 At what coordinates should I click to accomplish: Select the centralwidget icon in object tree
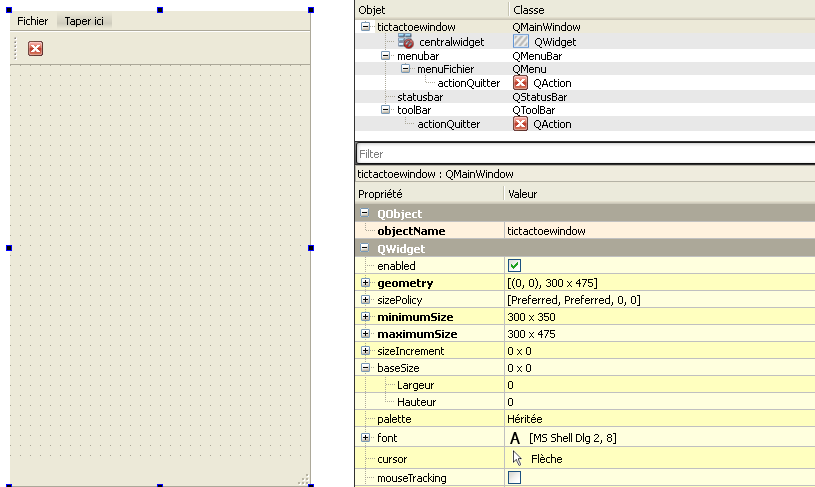click(406, 42)
